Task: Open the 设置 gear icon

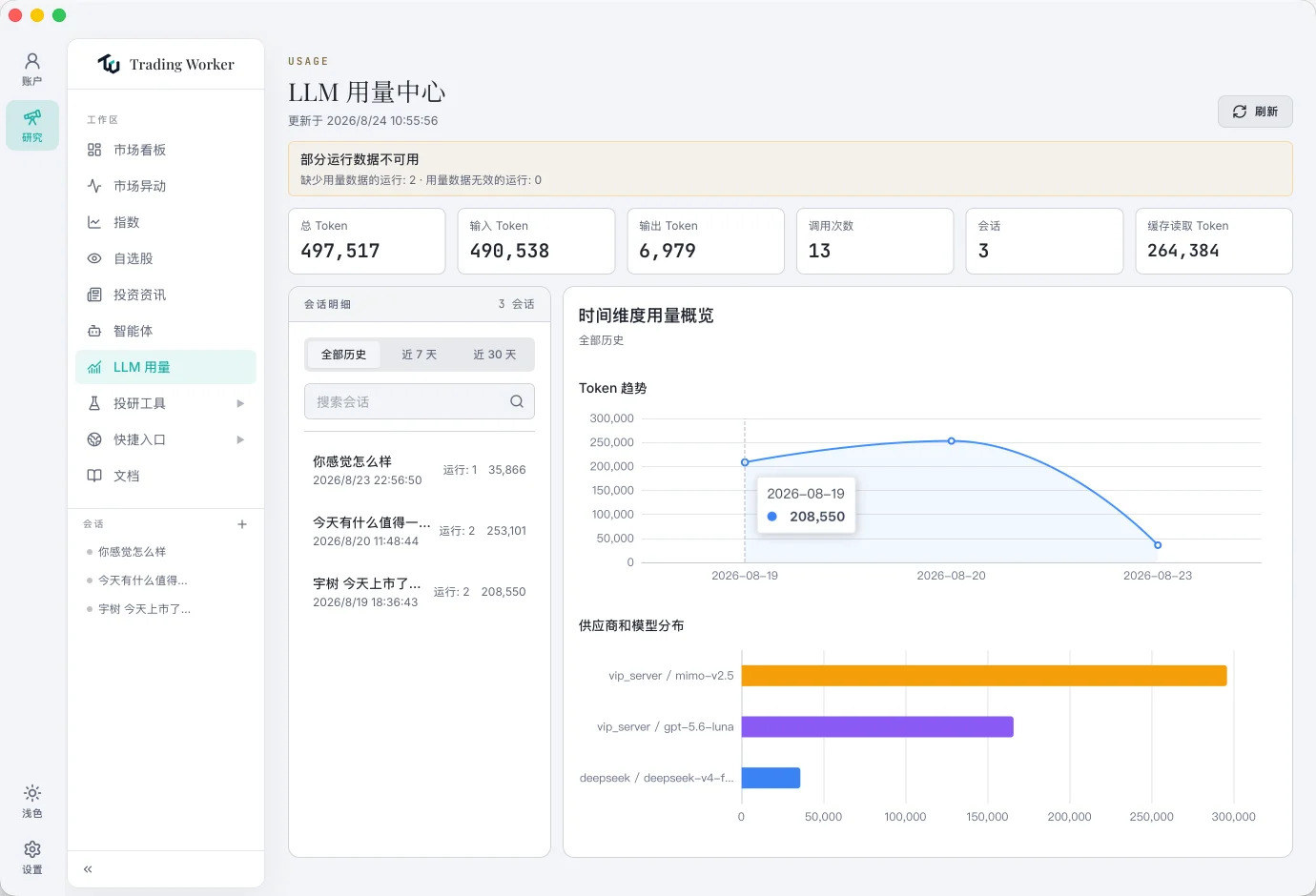Action: [32, 849]
